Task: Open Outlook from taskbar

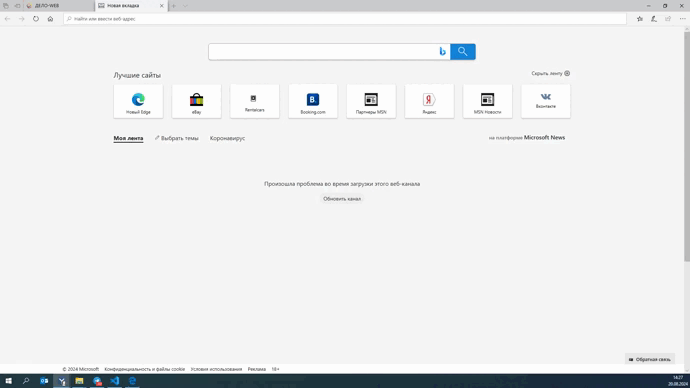Action: pyautogui.click(x=44, y=381)
